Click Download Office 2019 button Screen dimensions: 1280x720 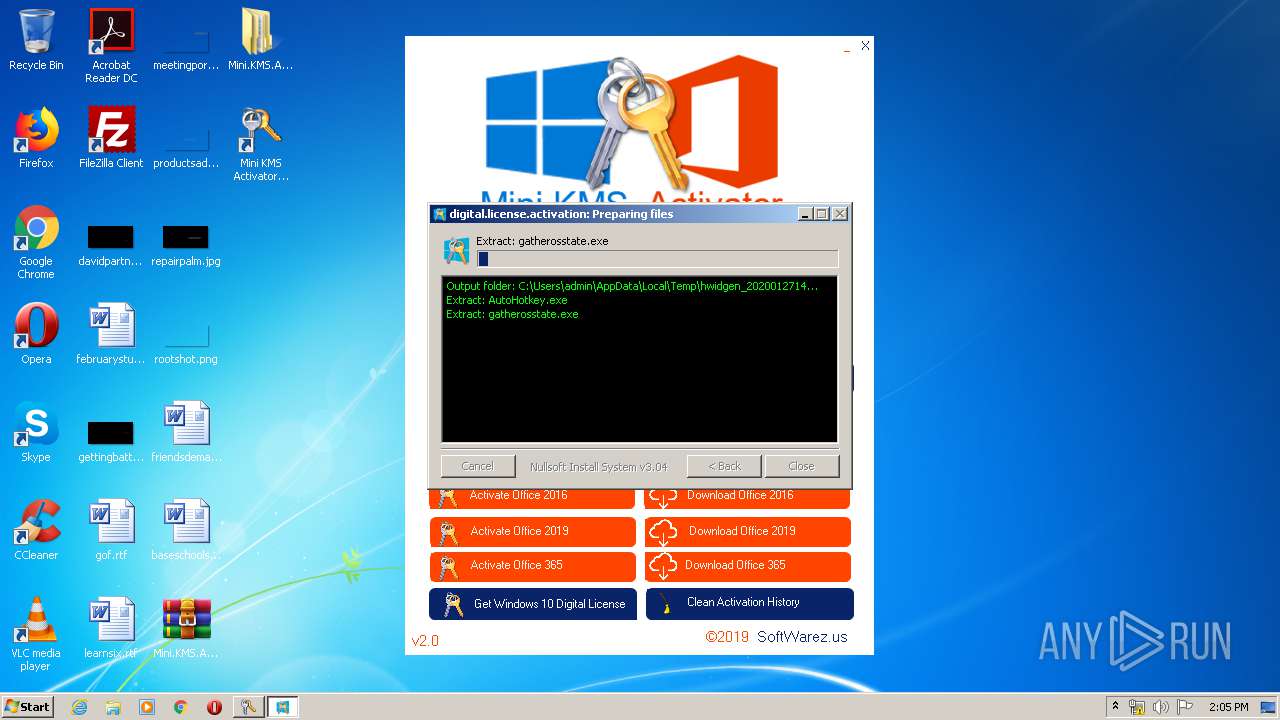748,532
